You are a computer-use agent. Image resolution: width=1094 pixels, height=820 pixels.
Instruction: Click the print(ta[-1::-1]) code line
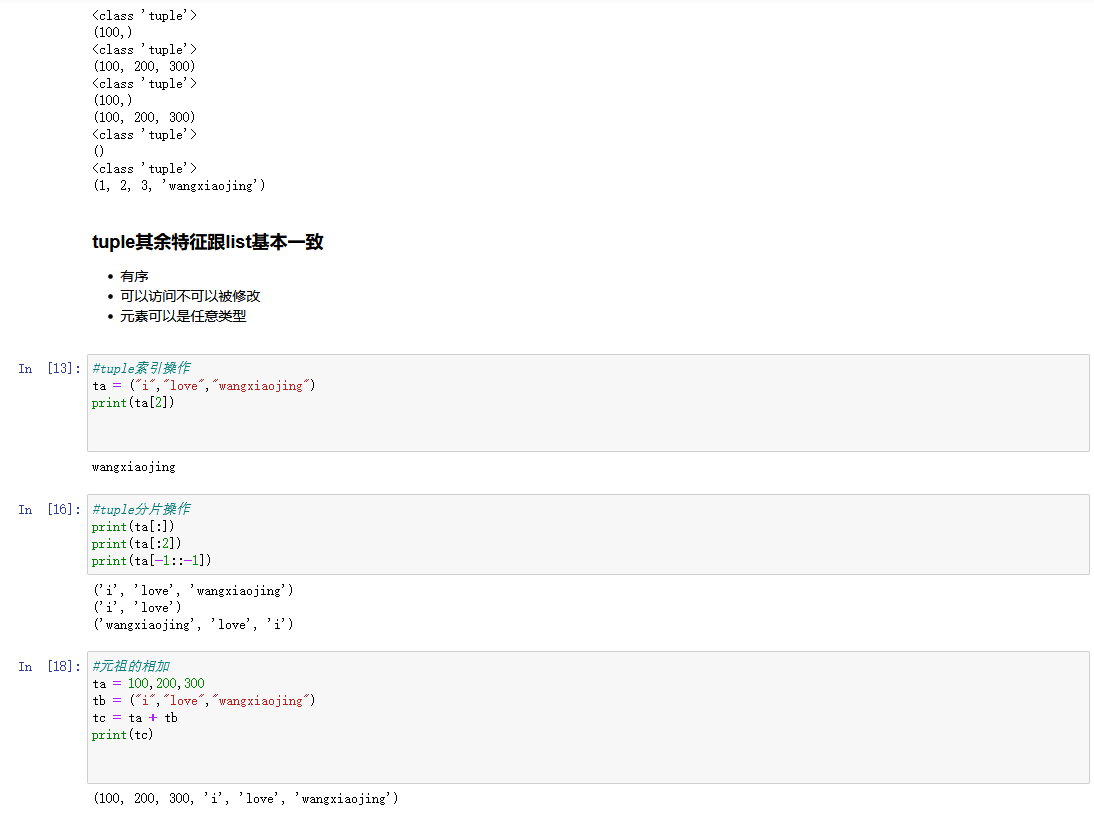coord(152,561)
